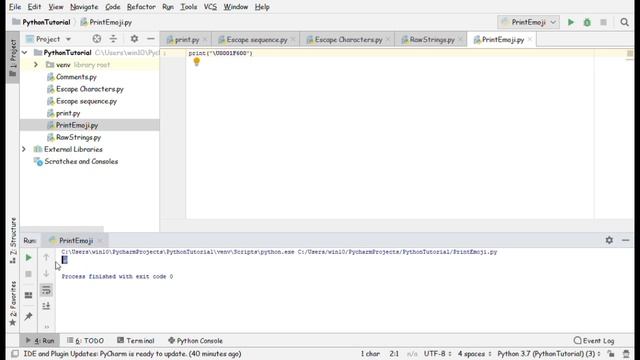Toggle scroll to end in Run console
Image resolution: width=640 pixels, height=360 pixels.
point(46,306)
